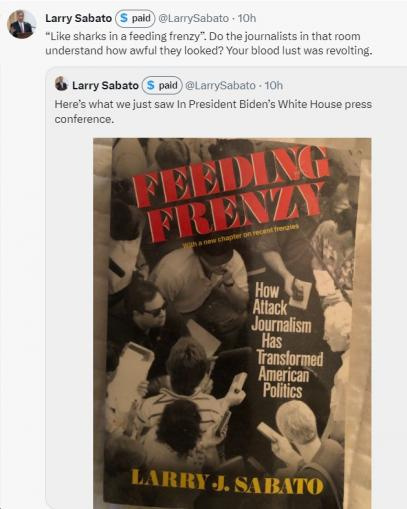Click @LarrySabato handle in top tweet
This screenshot has width=407, height=509.
click(193, 18)
